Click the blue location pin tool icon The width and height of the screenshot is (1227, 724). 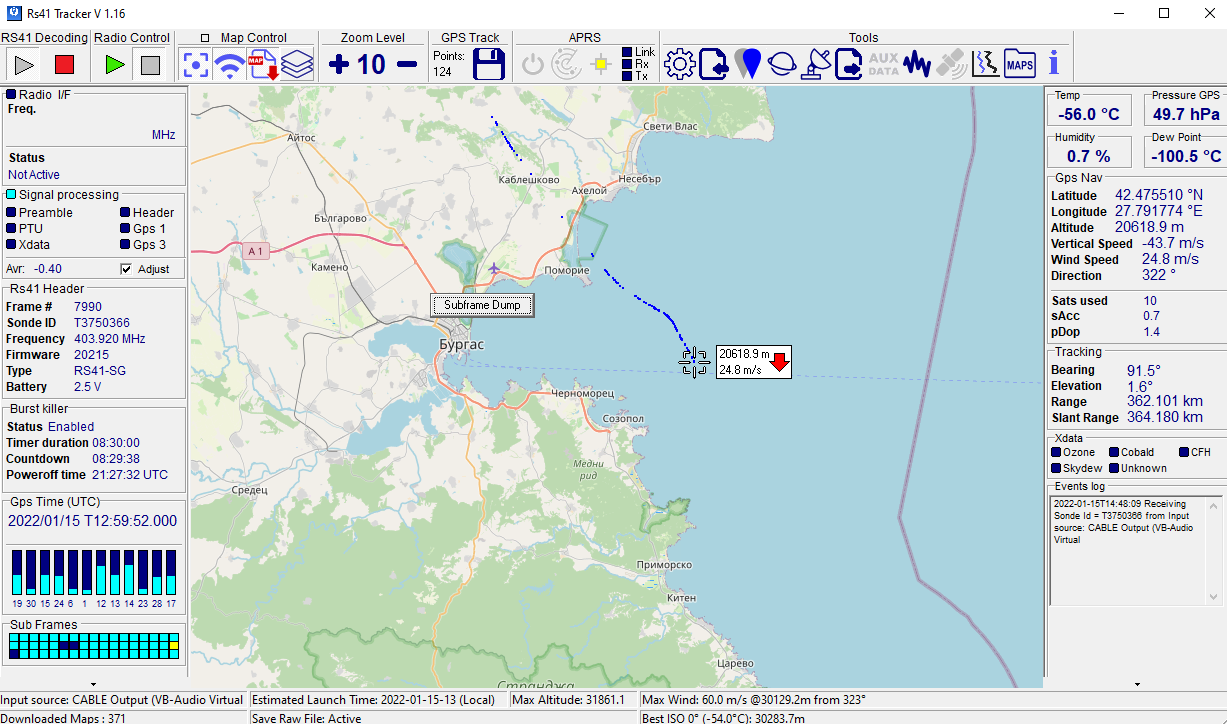(748, 65)
